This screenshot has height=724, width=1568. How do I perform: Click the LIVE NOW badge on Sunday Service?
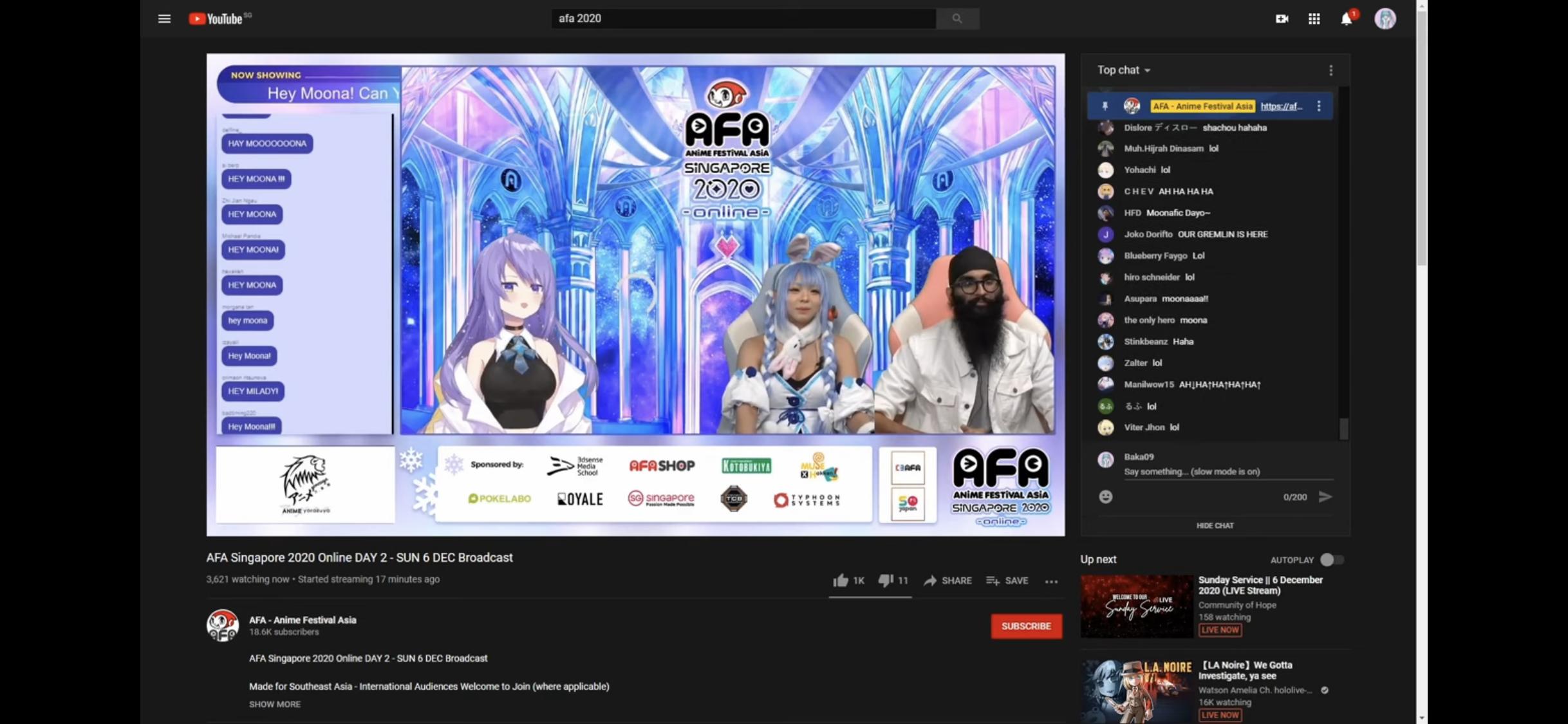1220,630
